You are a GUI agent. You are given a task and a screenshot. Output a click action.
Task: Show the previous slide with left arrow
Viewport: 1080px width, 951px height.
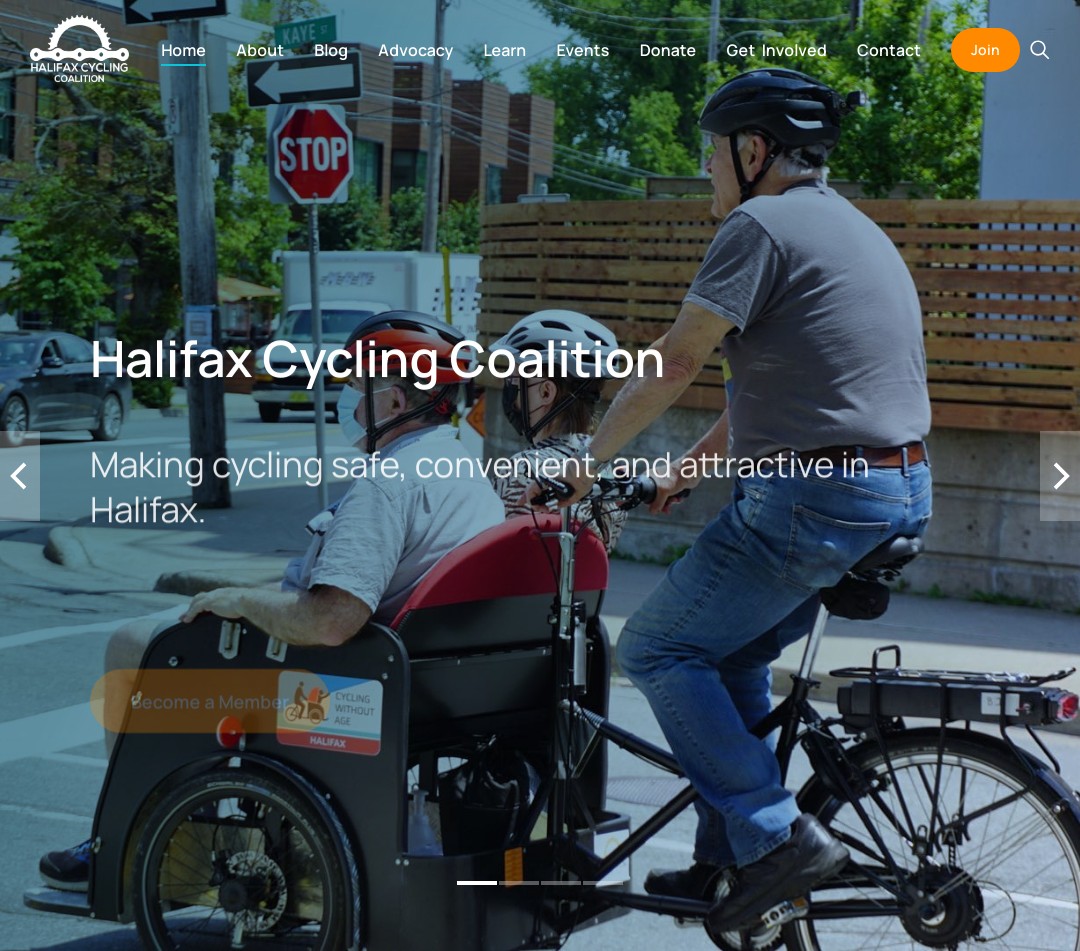tap(19, 476)
